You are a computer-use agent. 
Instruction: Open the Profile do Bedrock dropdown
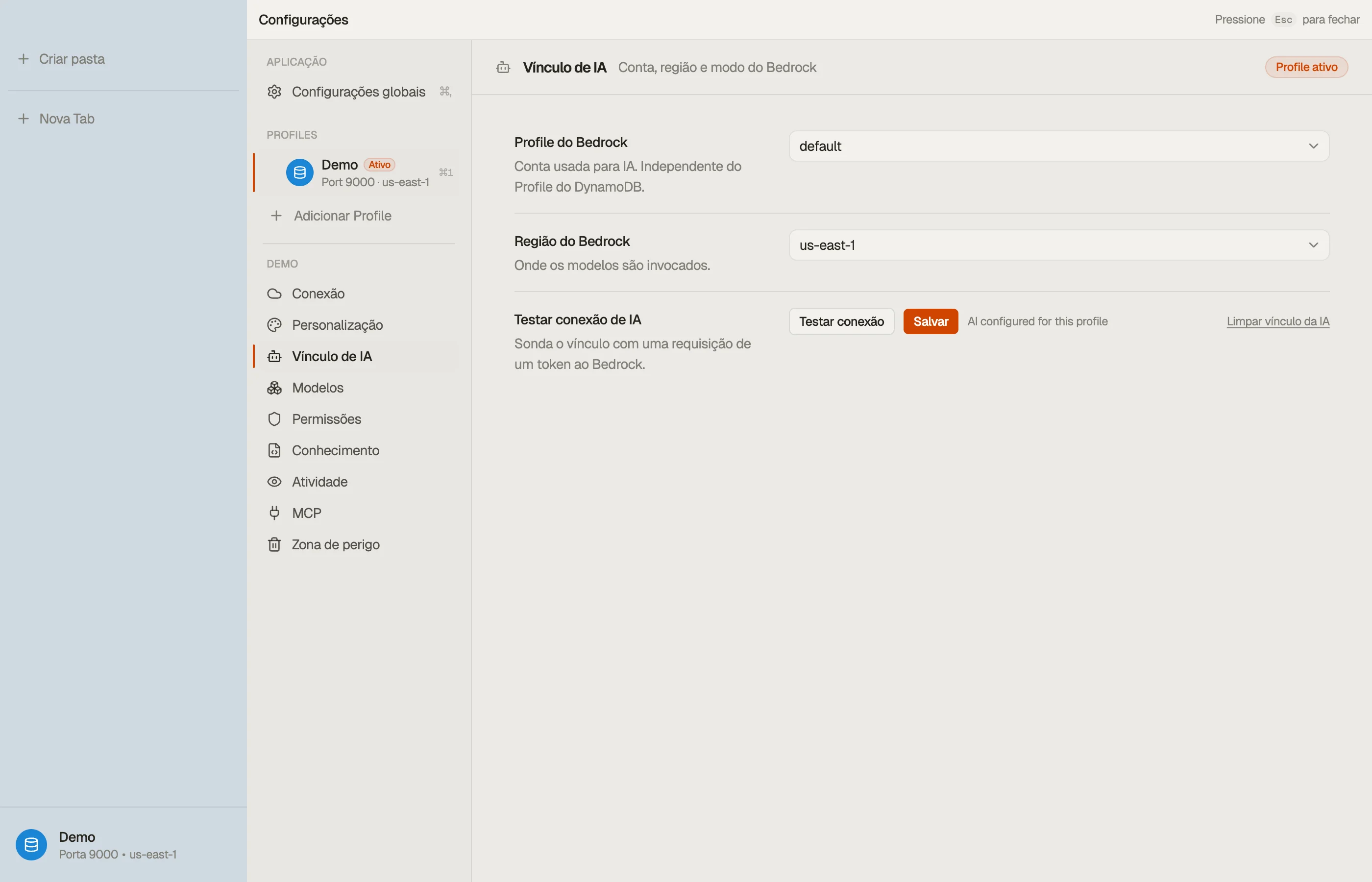click(x=1059, y=146)
